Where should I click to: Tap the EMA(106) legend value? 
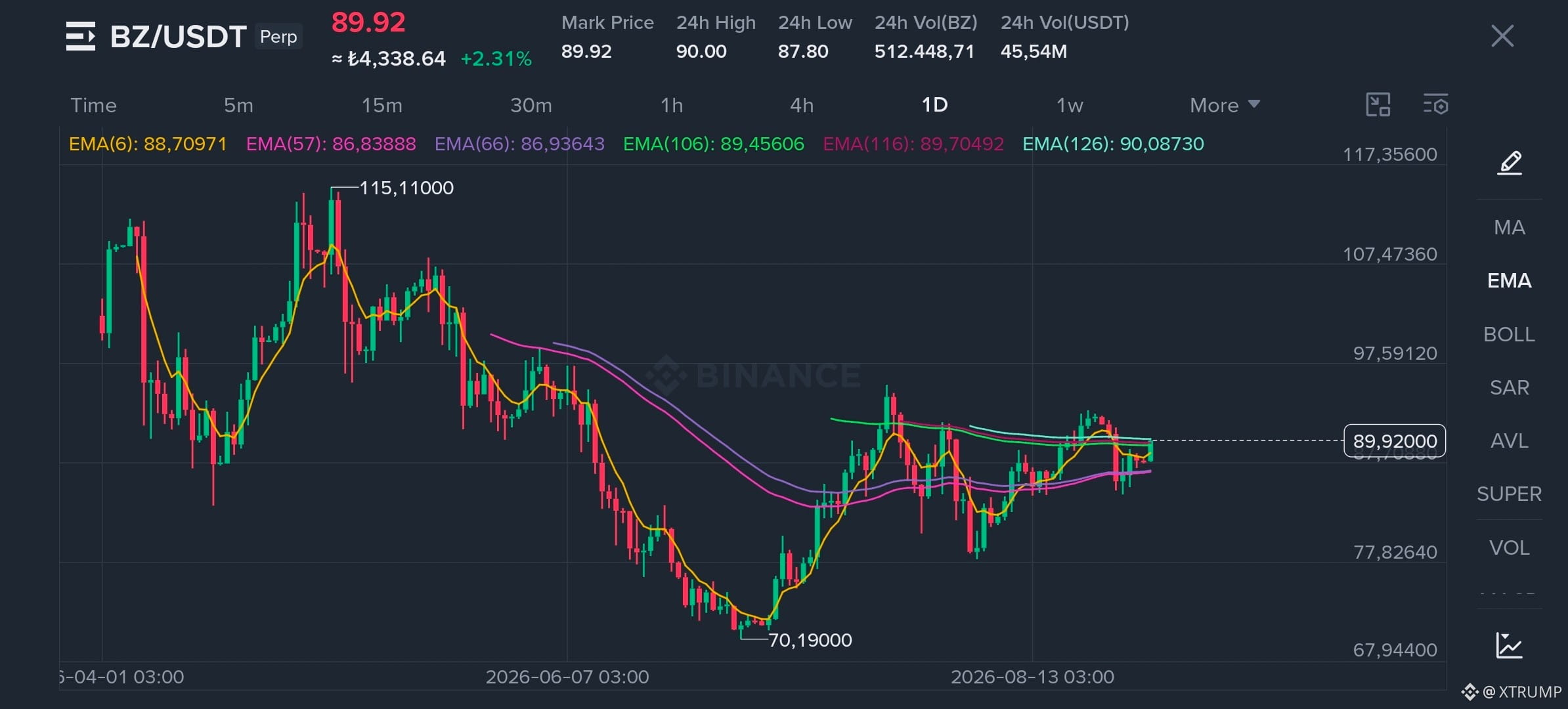coord(714,144)
